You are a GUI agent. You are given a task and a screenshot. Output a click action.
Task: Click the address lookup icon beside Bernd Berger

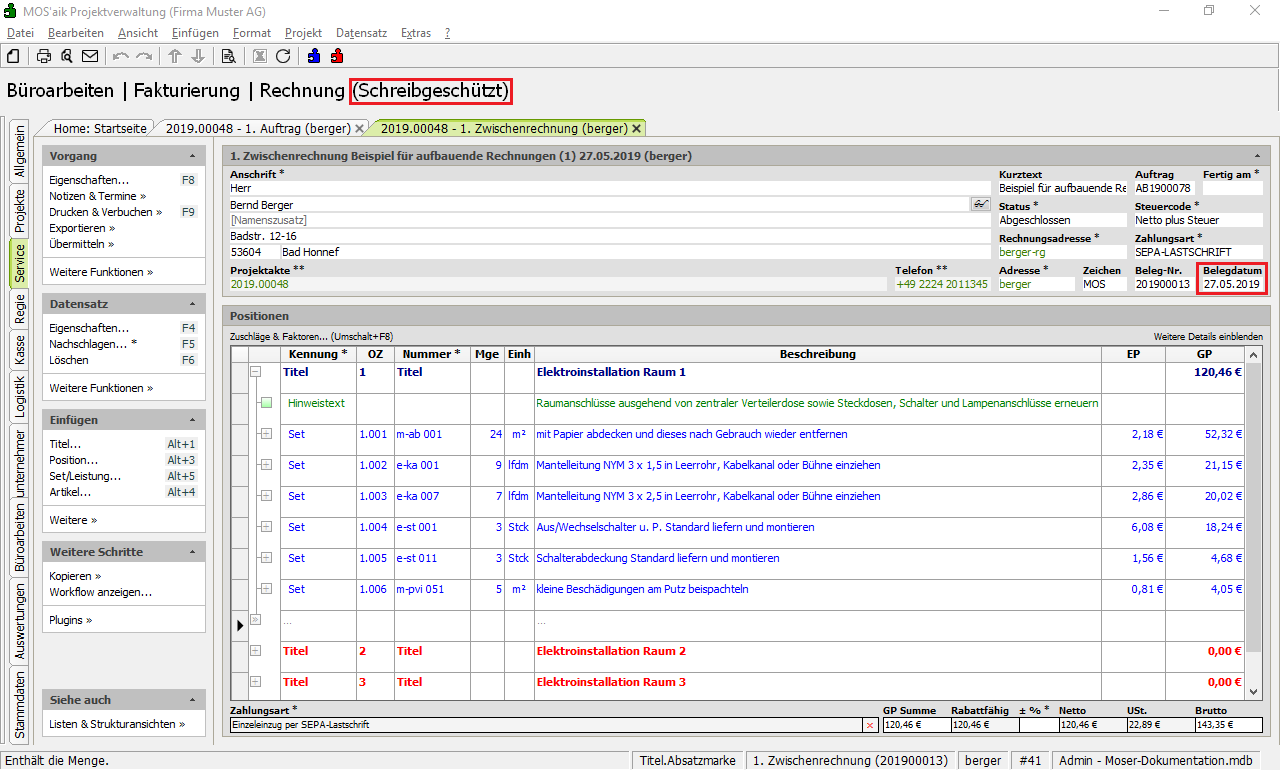[x=980, y=204]
